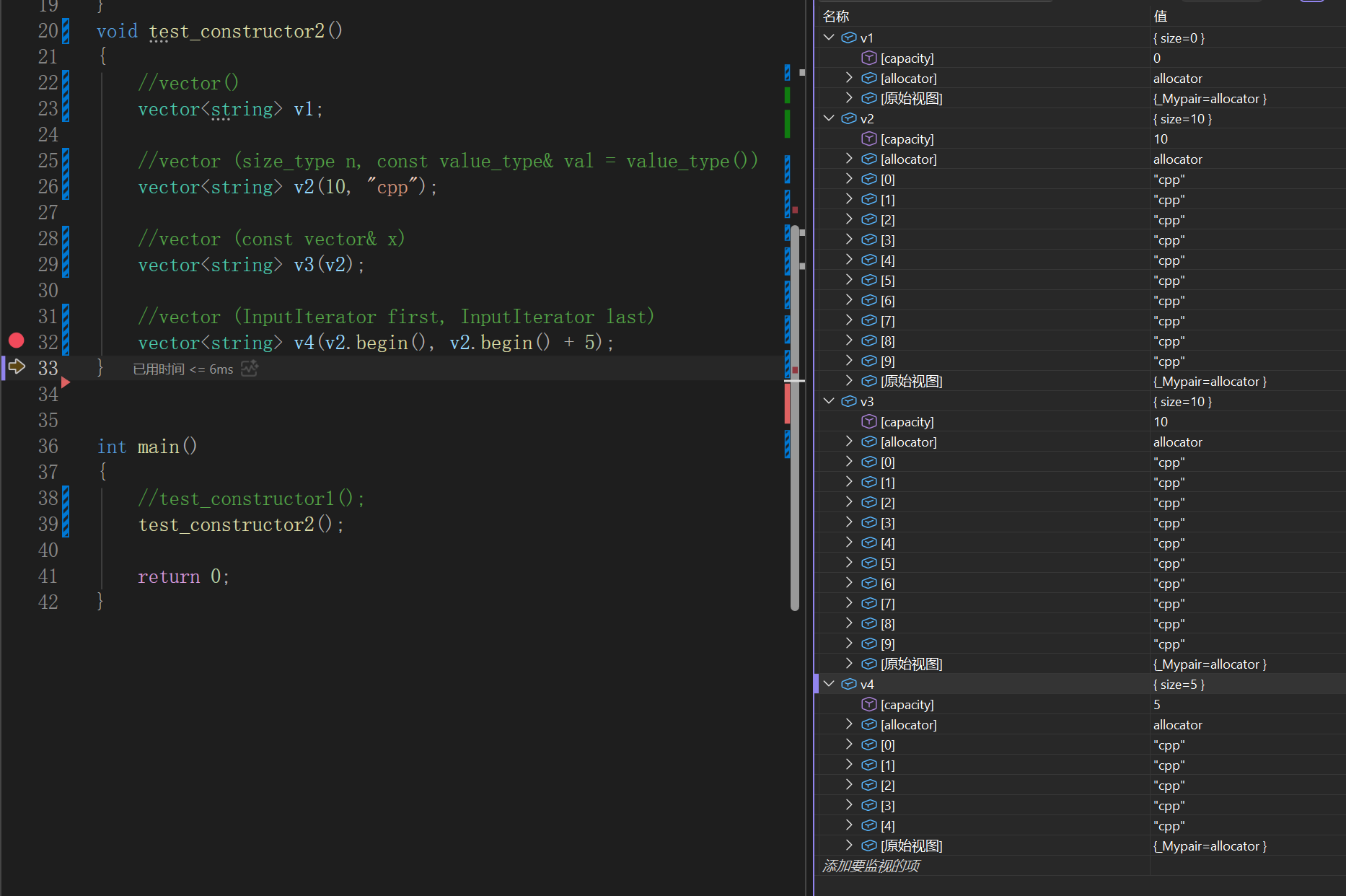Collapse the v3 watch variable

coord(829,401)
